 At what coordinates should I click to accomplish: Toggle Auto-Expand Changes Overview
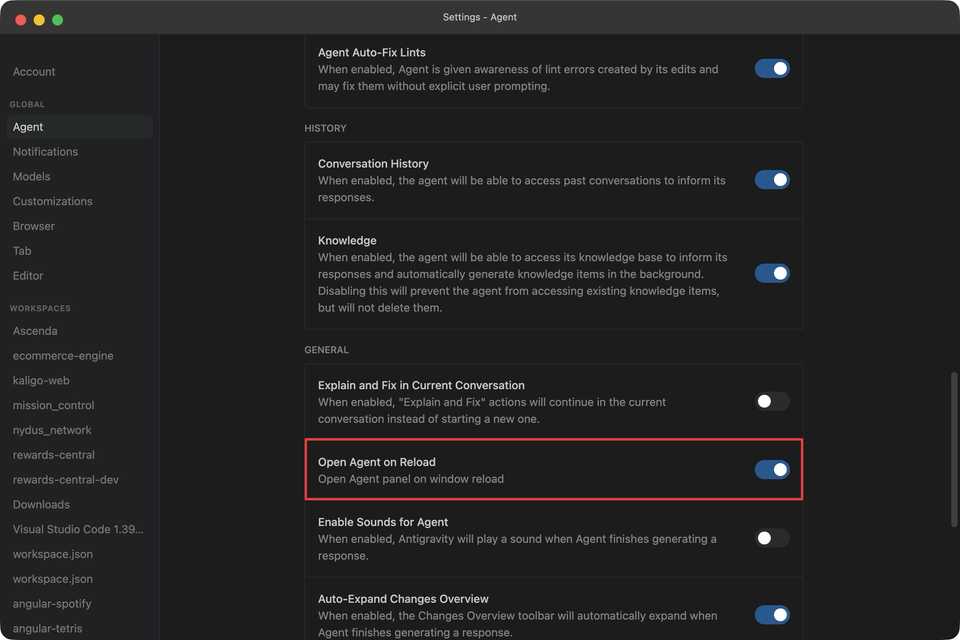pyautogui.click(x=773, y=614)
